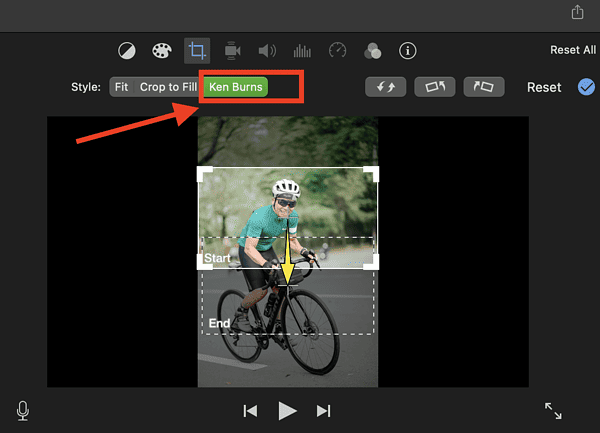Rotate the clip clockwise
This screenshot has height=433, width=600.
click(484, 87)
